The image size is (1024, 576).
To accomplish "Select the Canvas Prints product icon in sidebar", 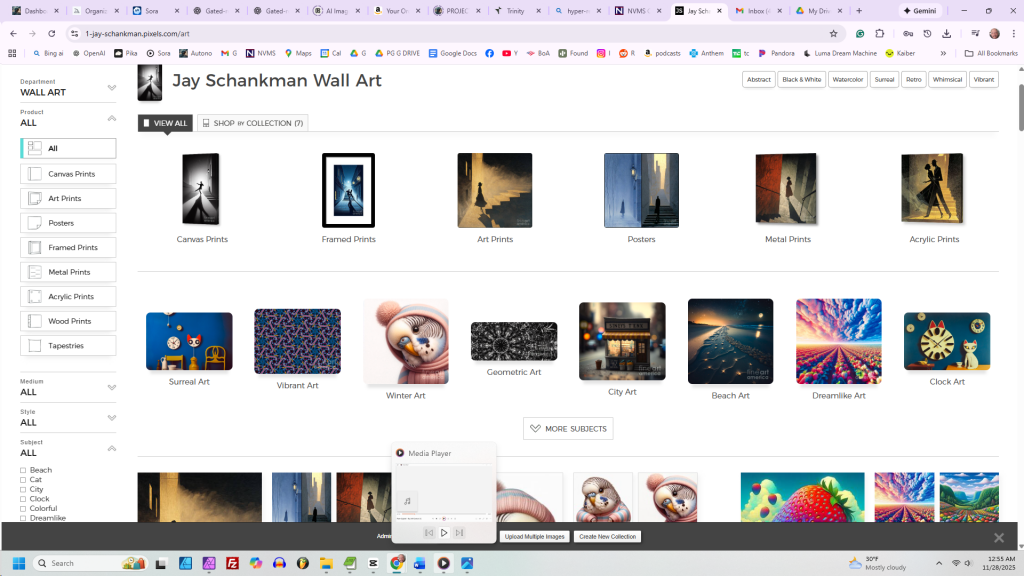I will (35, 174).
